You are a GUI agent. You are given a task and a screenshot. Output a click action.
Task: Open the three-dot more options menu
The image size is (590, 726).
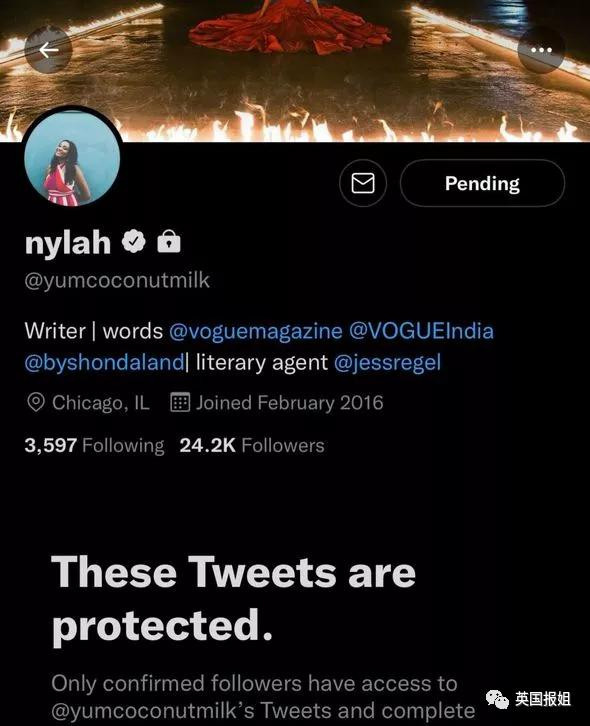(541, 50)
